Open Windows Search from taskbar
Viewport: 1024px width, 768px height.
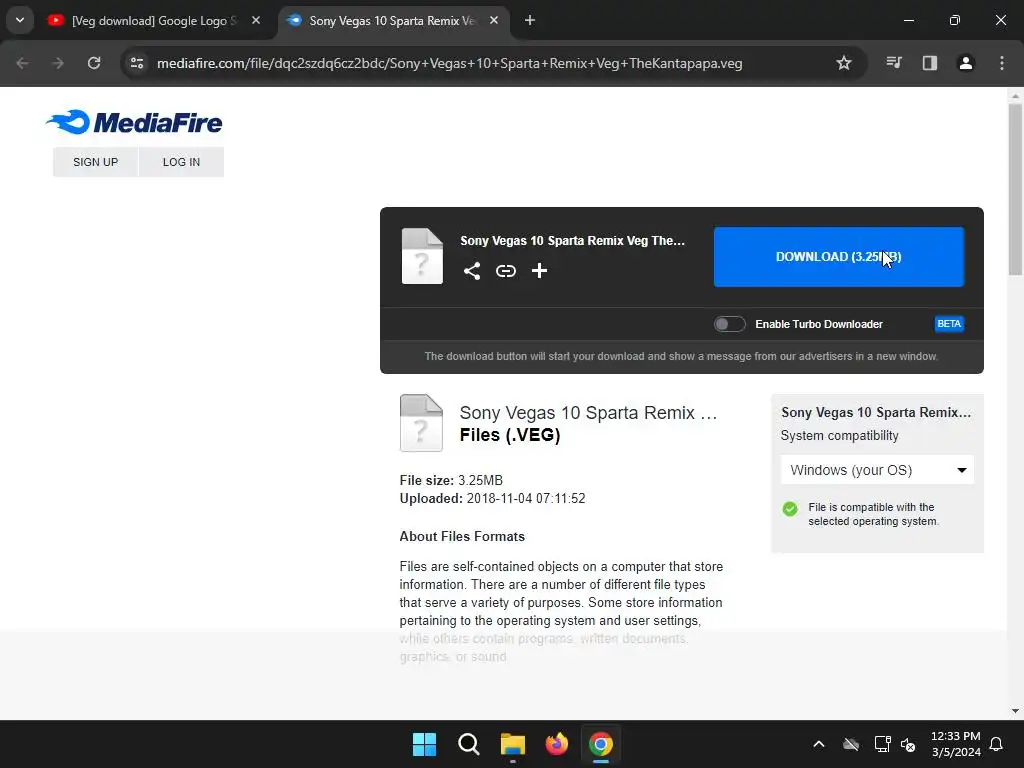[x=468, y=744]
